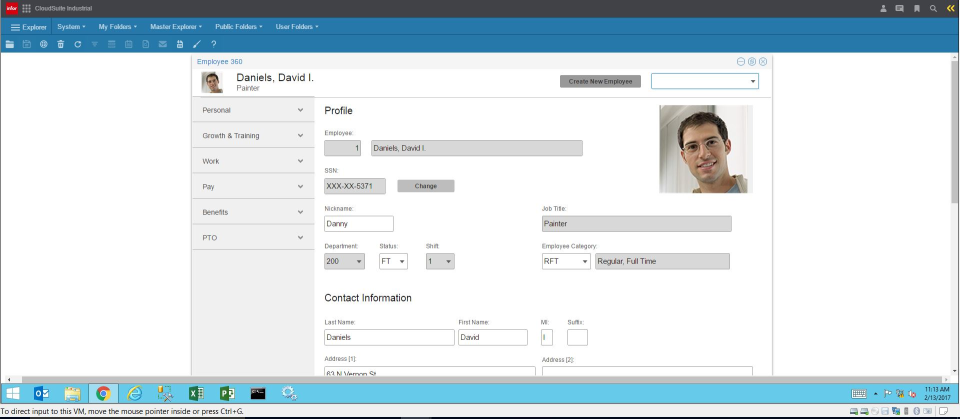This screenshot has width=960, height=419.
Task: Expand the Personal section
Action: [x=252, y=110]
